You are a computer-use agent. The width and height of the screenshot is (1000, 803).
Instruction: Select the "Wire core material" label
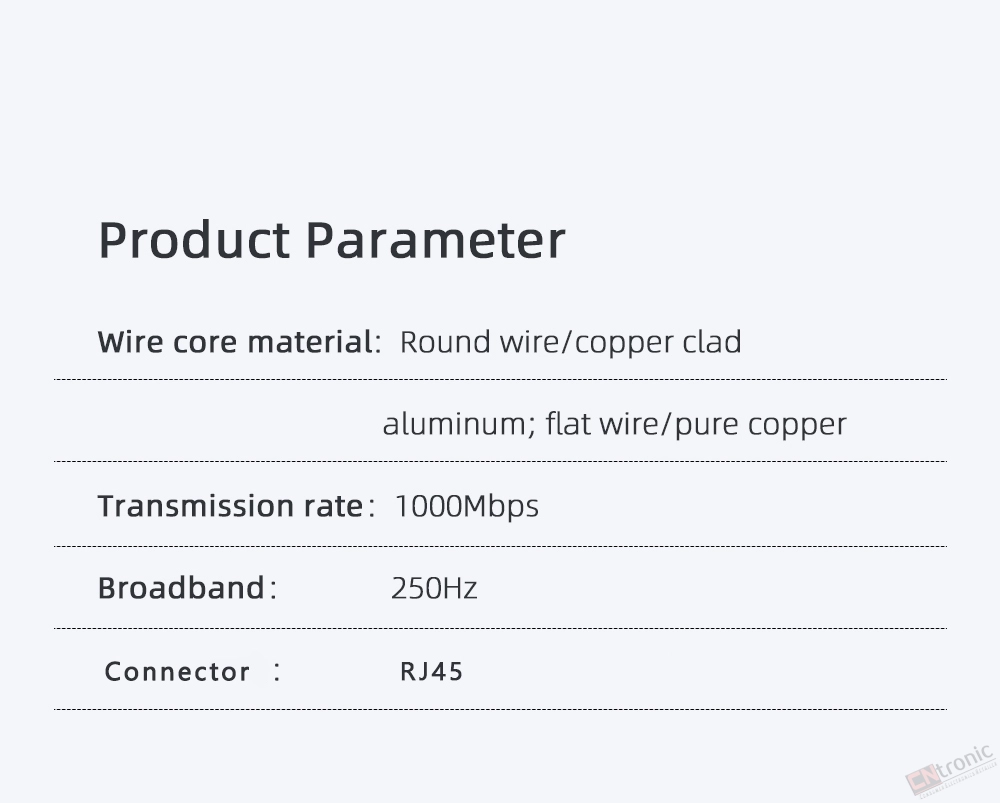235,342
